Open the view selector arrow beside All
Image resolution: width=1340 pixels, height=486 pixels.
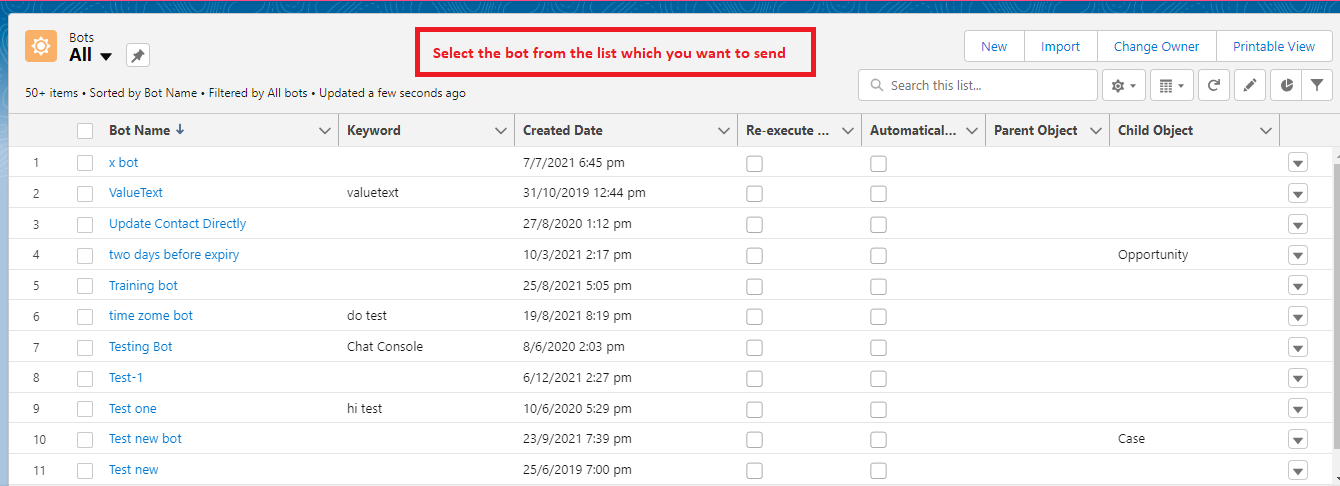click(106, 56)
